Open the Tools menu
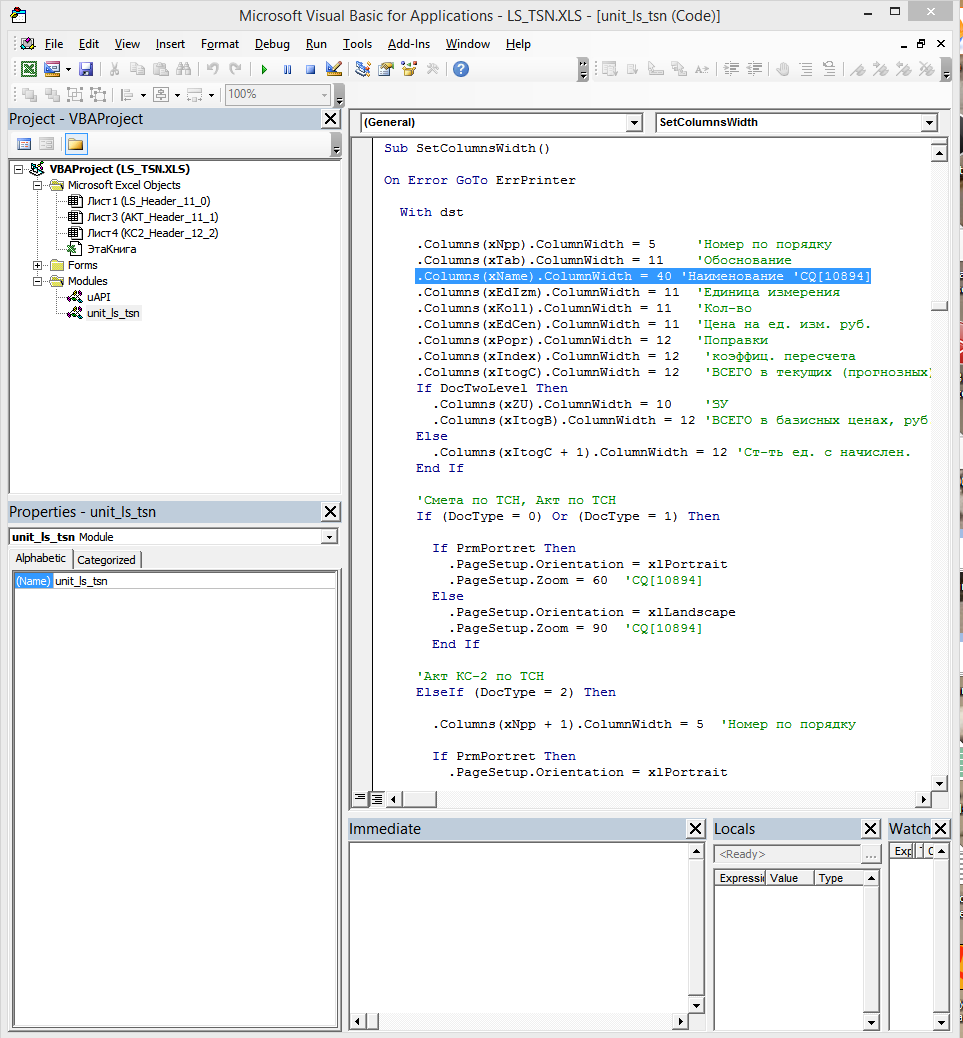Screen dimensions: 963x1038 (357, 44)
